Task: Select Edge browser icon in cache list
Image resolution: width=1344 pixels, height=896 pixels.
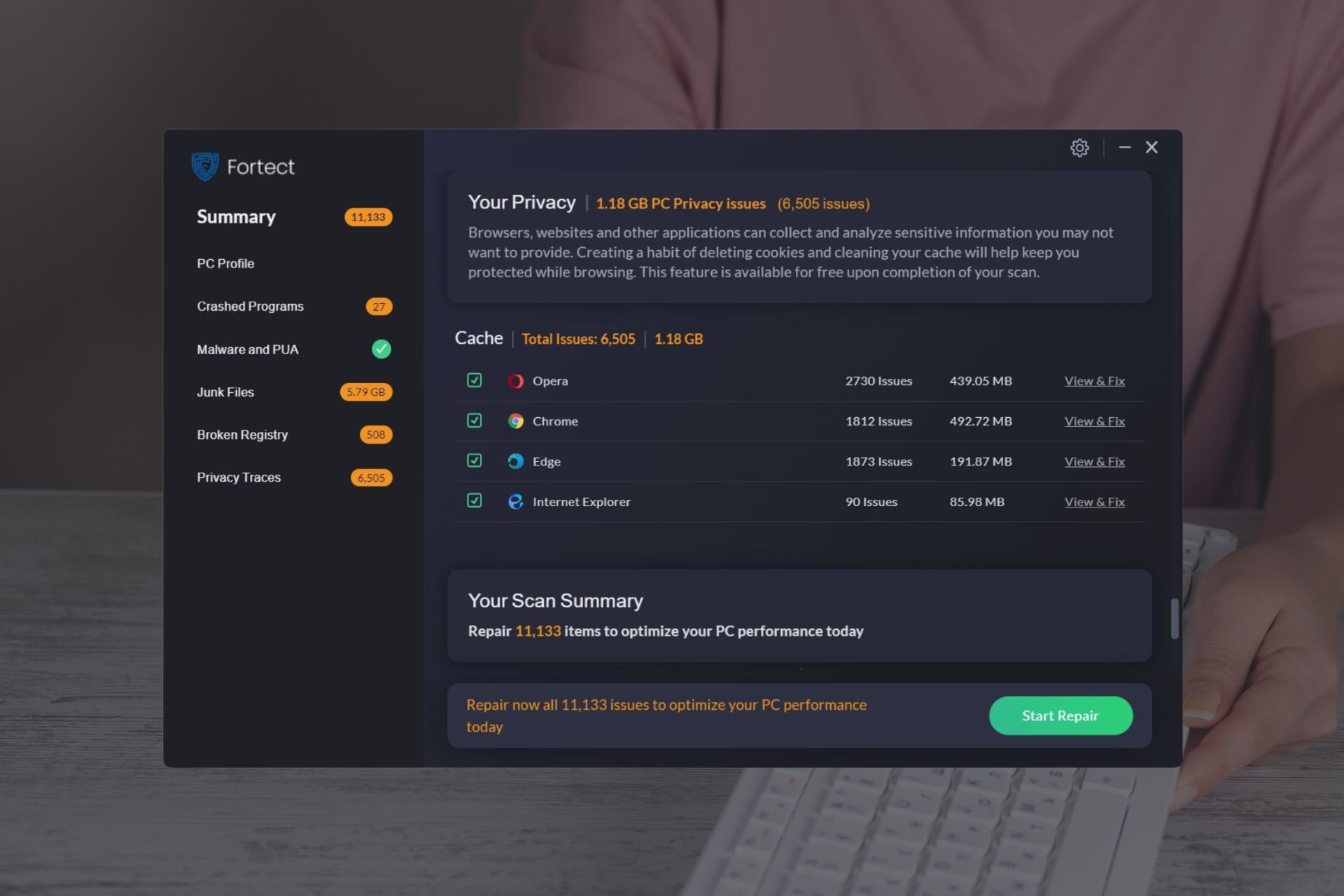Action: 515,461
